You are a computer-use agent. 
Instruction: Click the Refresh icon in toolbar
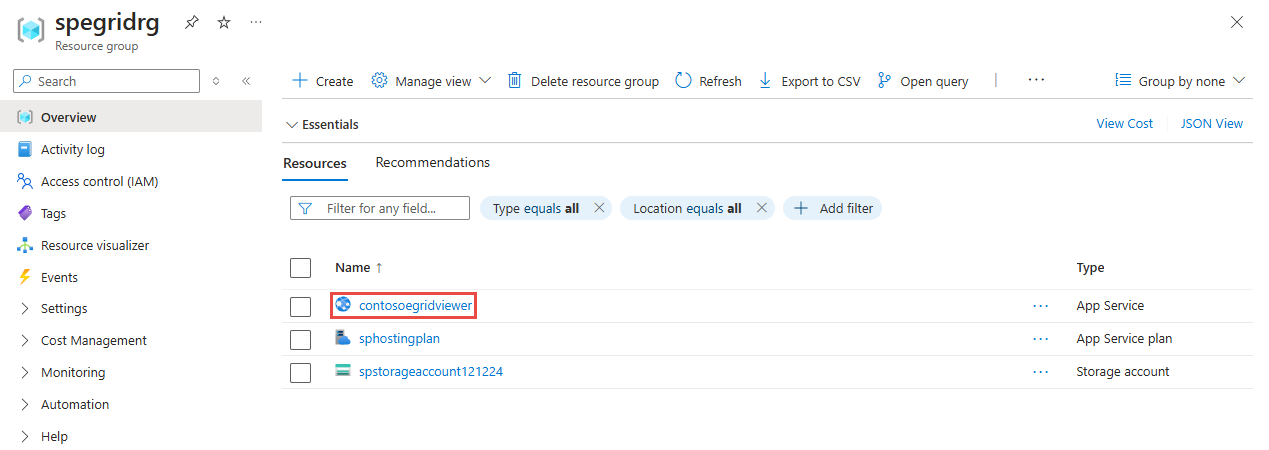point(684,81)
